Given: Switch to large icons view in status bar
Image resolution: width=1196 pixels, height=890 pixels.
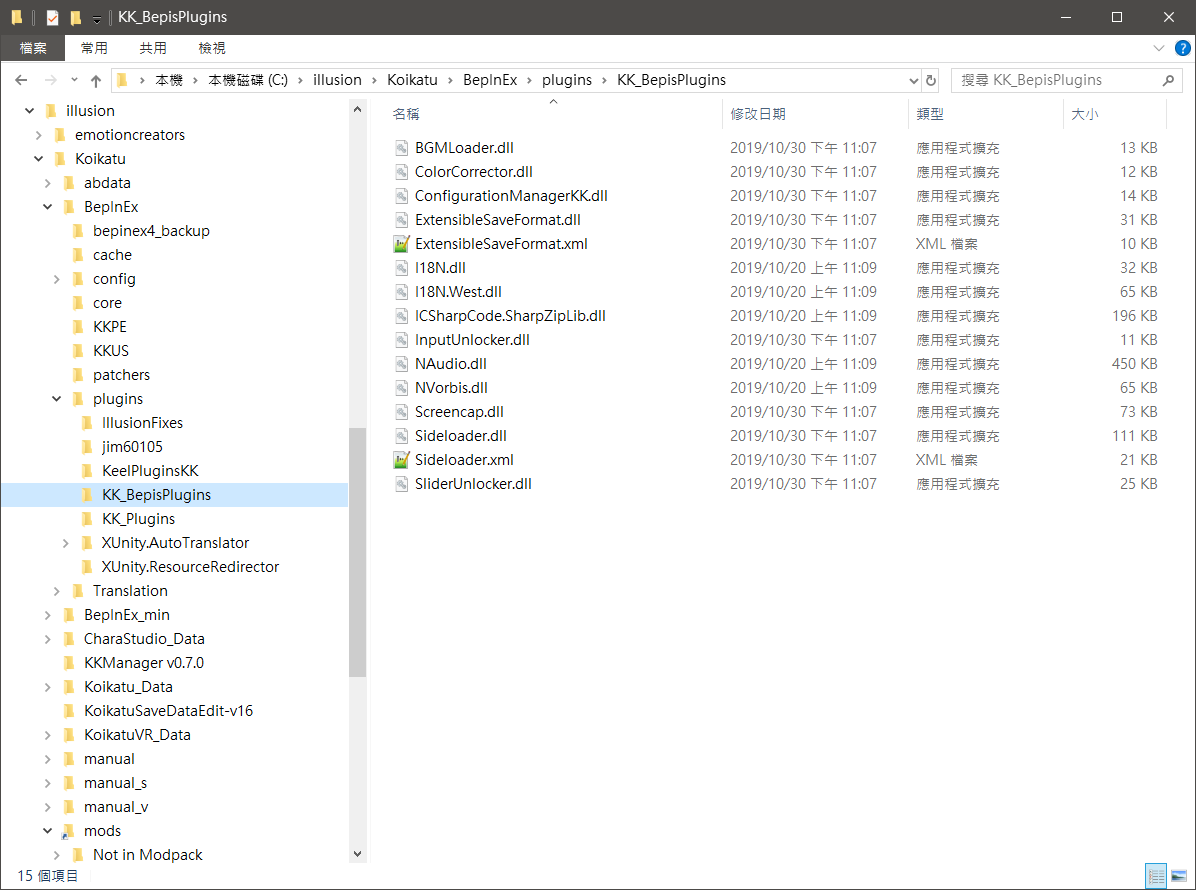Looking at the screenshot, I should pyautogui.click(x=1178, y=876).
